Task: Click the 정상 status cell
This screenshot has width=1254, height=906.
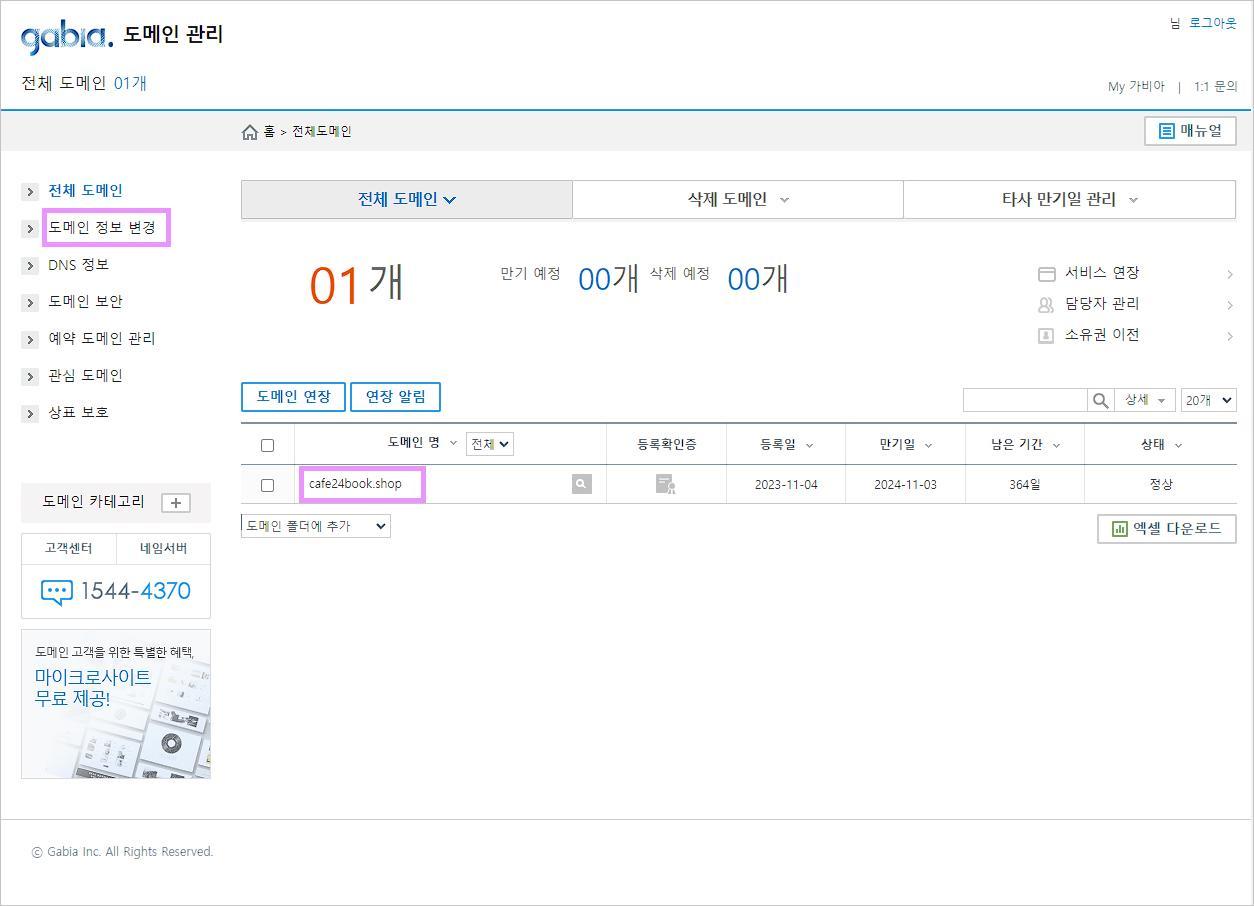Action: pos(1160,484)
